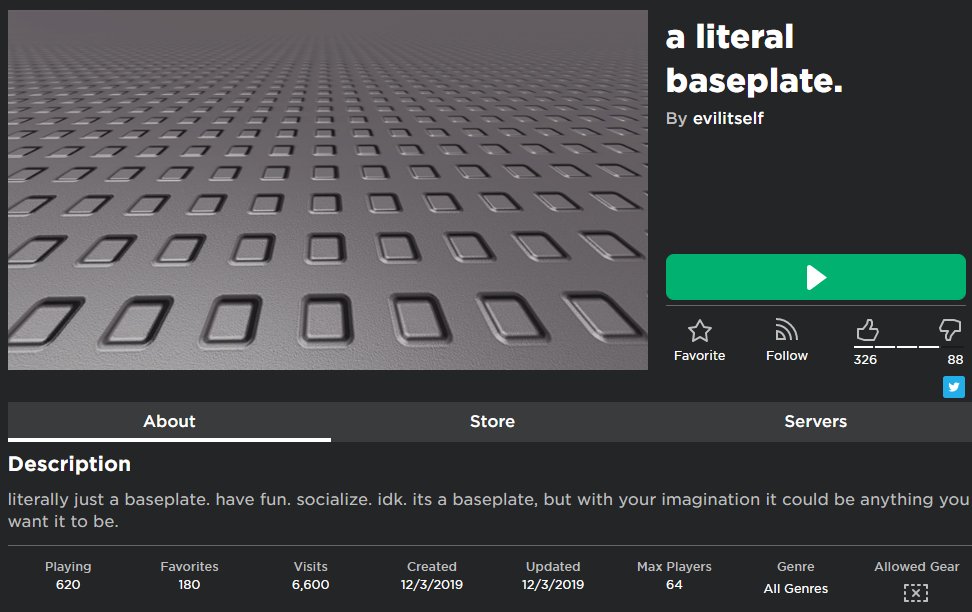Switch to the About tab
Screen dimensions: 972x612
(169, 422)
